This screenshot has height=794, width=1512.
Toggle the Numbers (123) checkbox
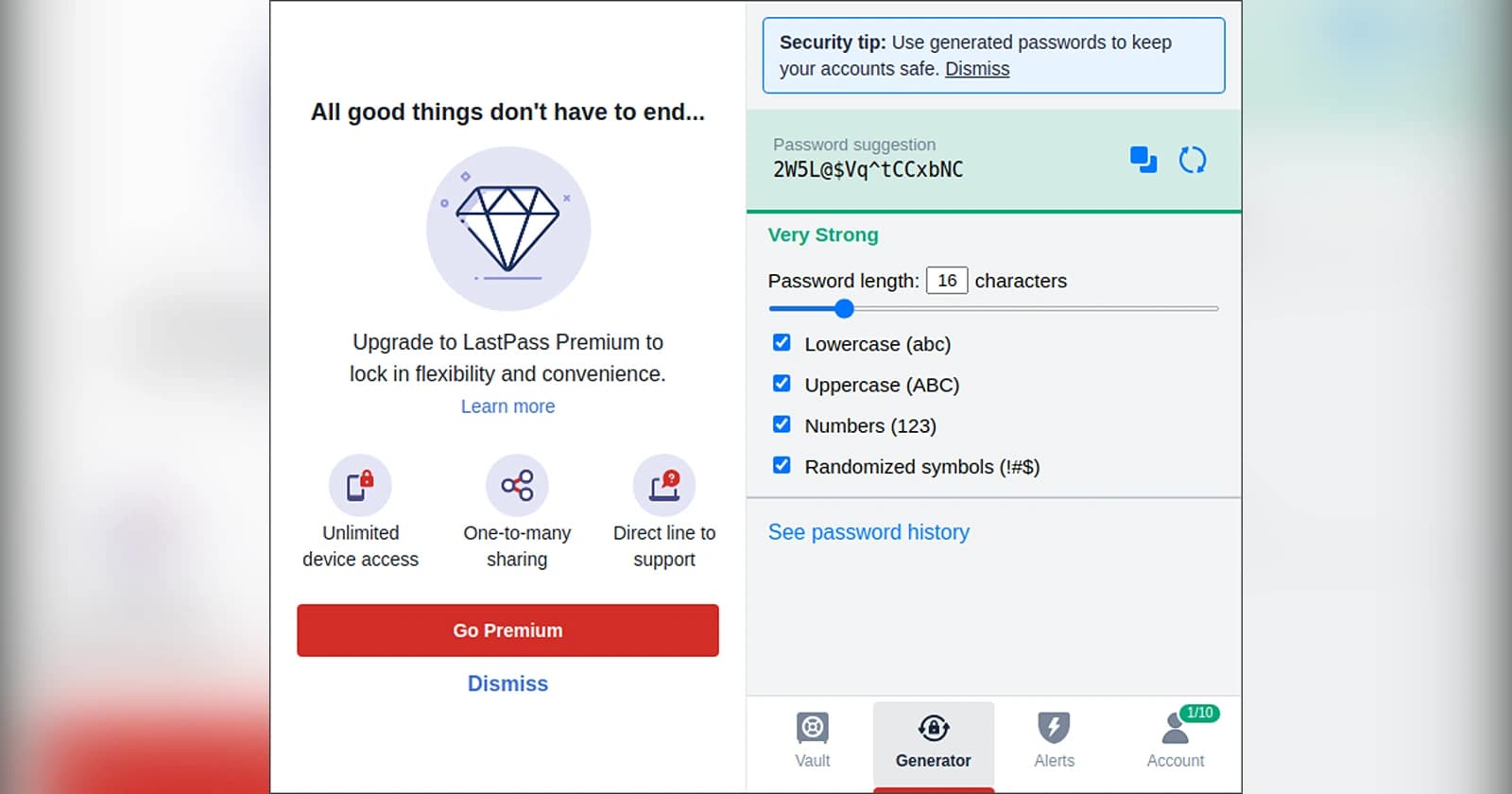(x=782, y=423)
